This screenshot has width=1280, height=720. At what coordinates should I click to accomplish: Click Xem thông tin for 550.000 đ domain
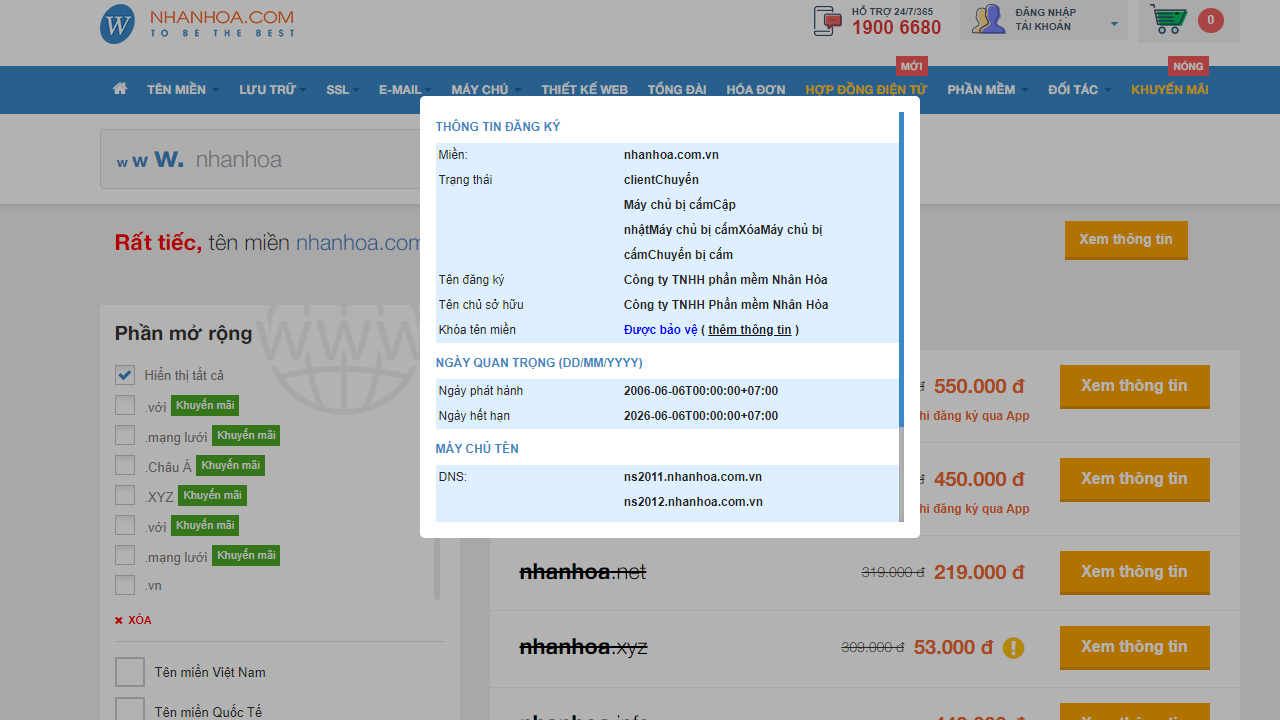click(x=1135, y=386)
